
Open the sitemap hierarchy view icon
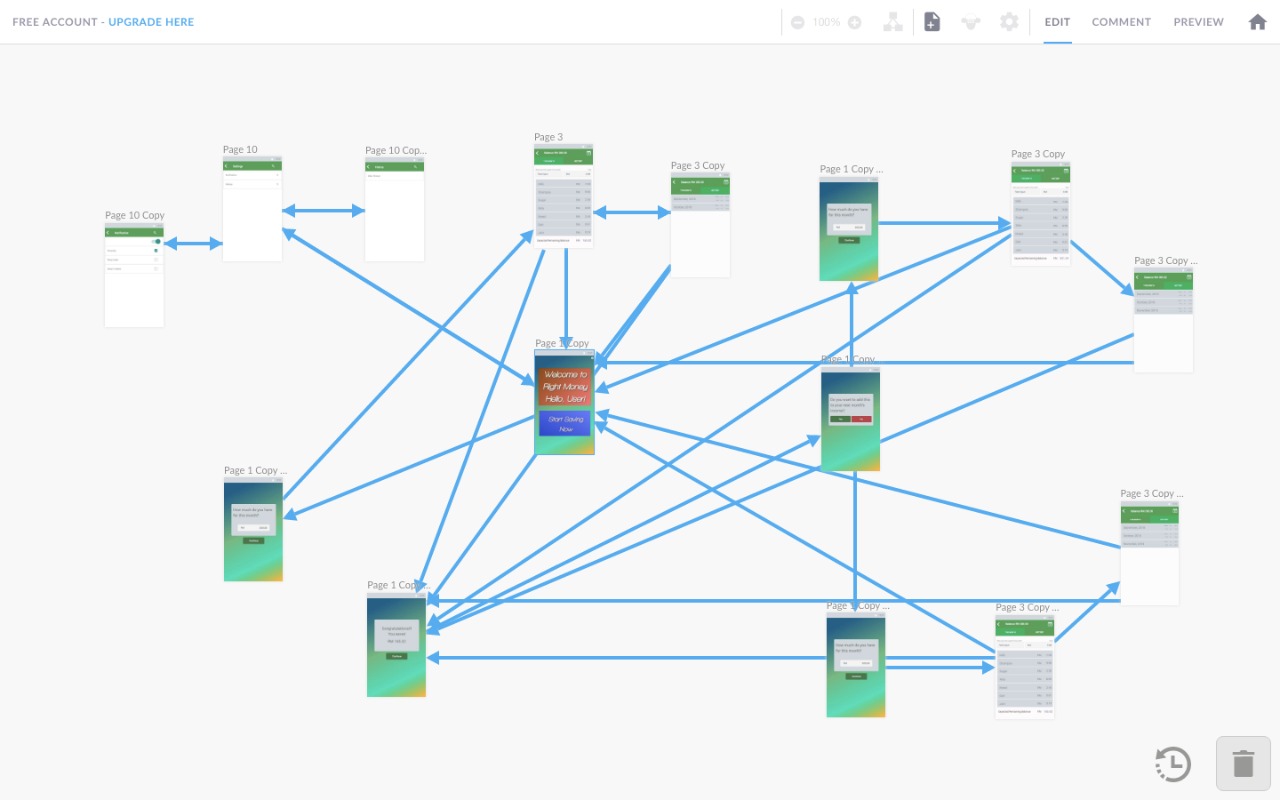click(893, 22)
